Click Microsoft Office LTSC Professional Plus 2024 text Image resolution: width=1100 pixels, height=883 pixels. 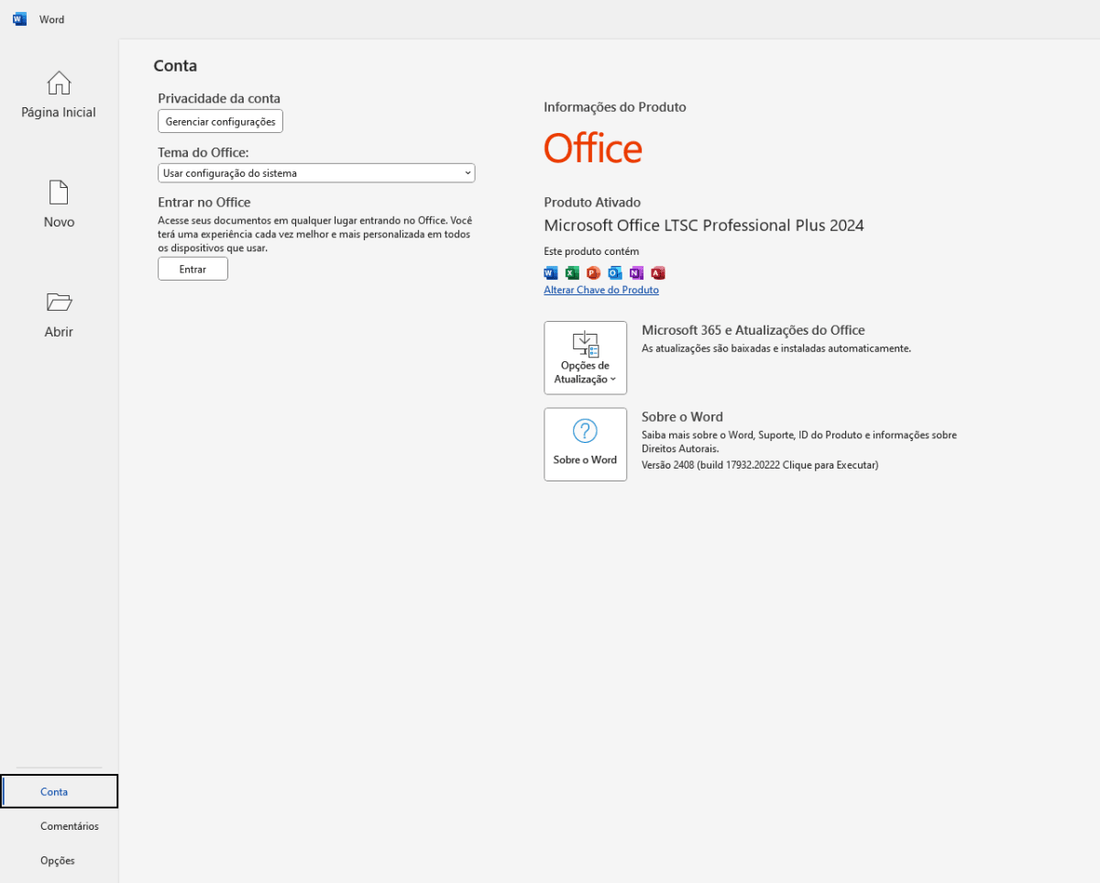tap(704, 225)
